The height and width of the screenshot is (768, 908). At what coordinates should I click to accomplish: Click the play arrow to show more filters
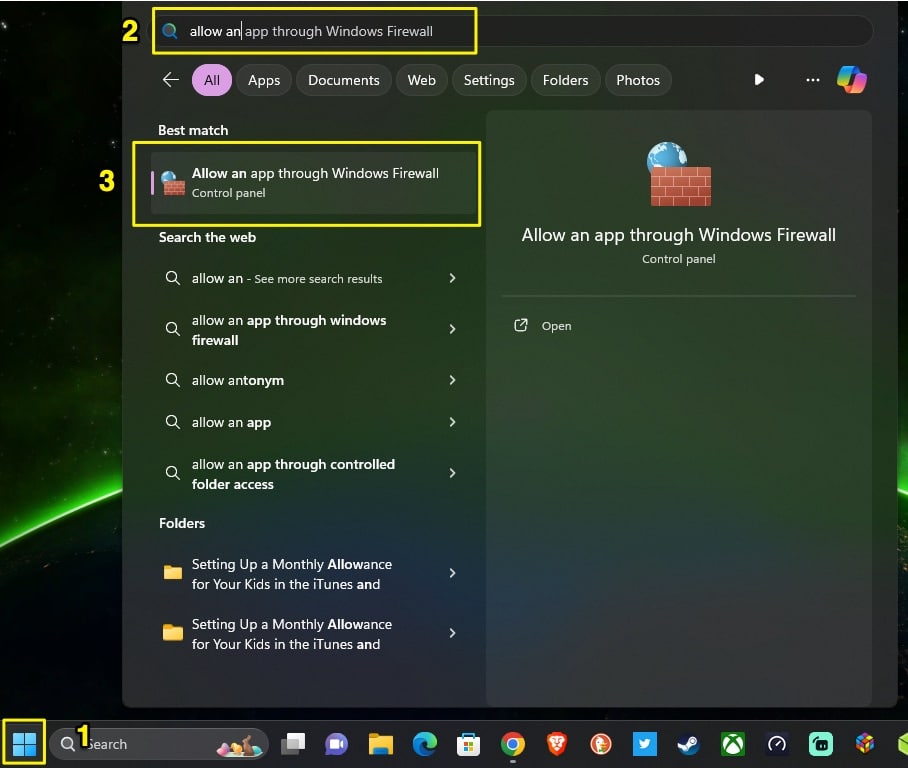(x=759, y=79)
